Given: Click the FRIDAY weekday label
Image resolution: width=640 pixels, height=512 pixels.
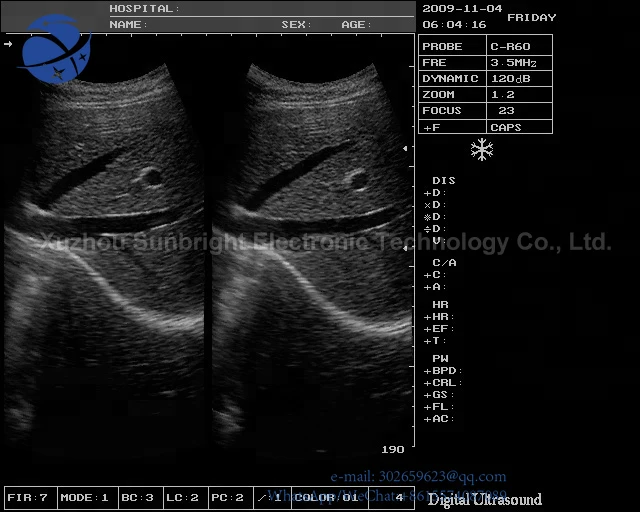Looking at the screenshot, I should click(x=531, y=18).
